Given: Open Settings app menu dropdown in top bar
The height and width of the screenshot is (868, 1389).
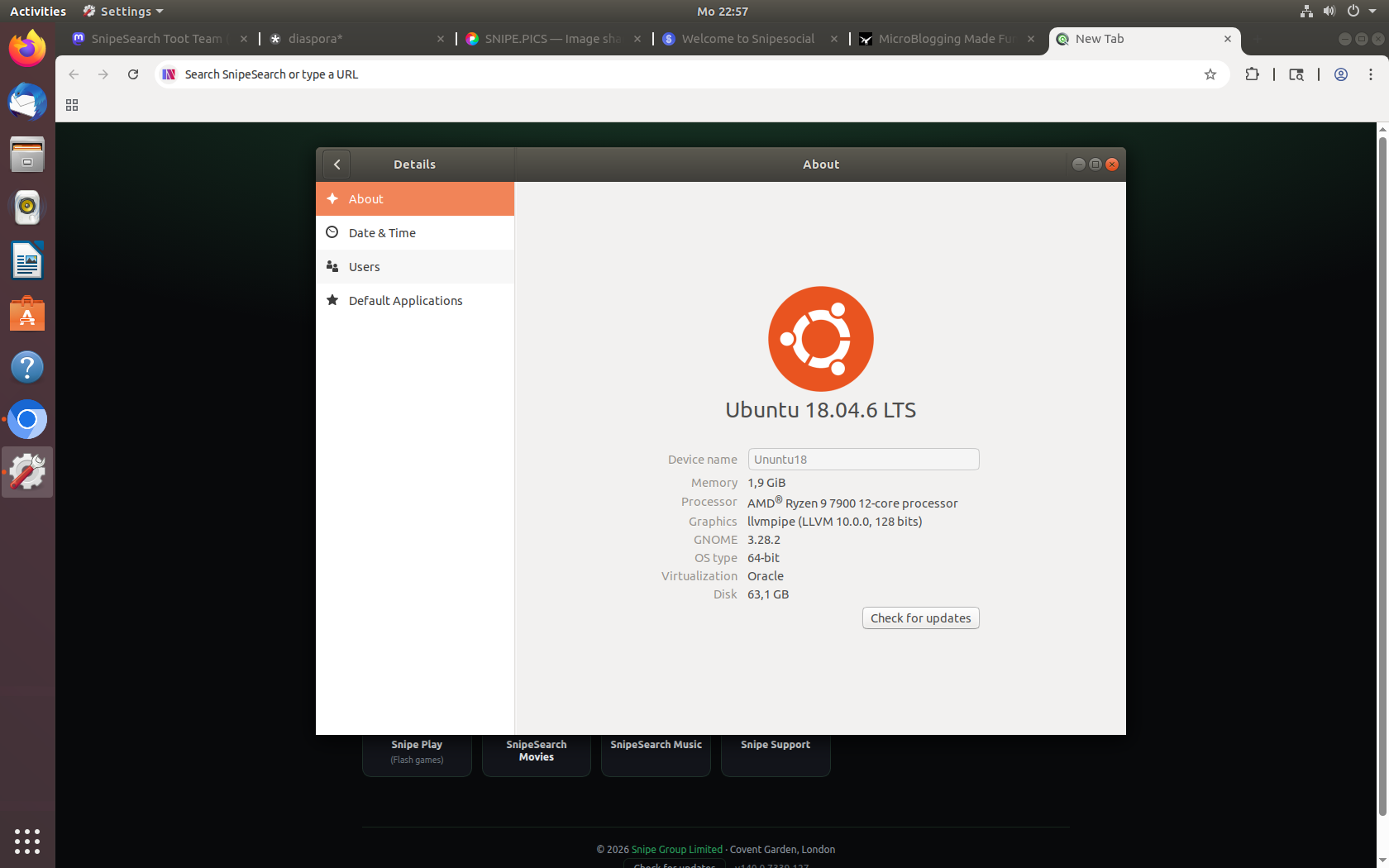Looking at the screenshot, I should click(122, 11).
